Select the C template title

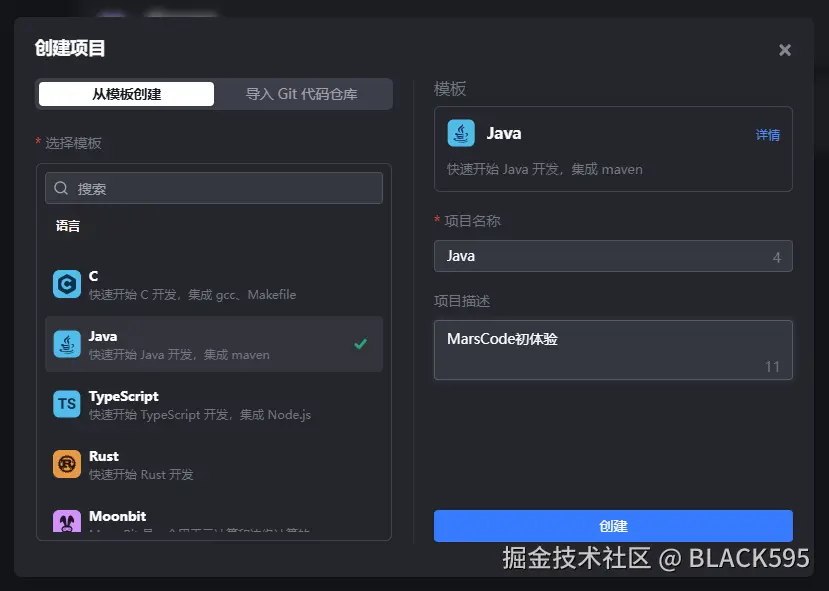tap(94, 276)
